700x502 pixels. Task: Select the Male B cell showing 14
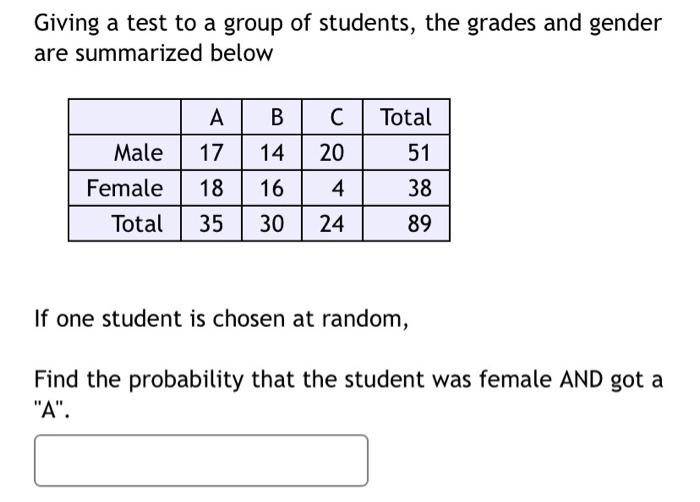[272, 152]
